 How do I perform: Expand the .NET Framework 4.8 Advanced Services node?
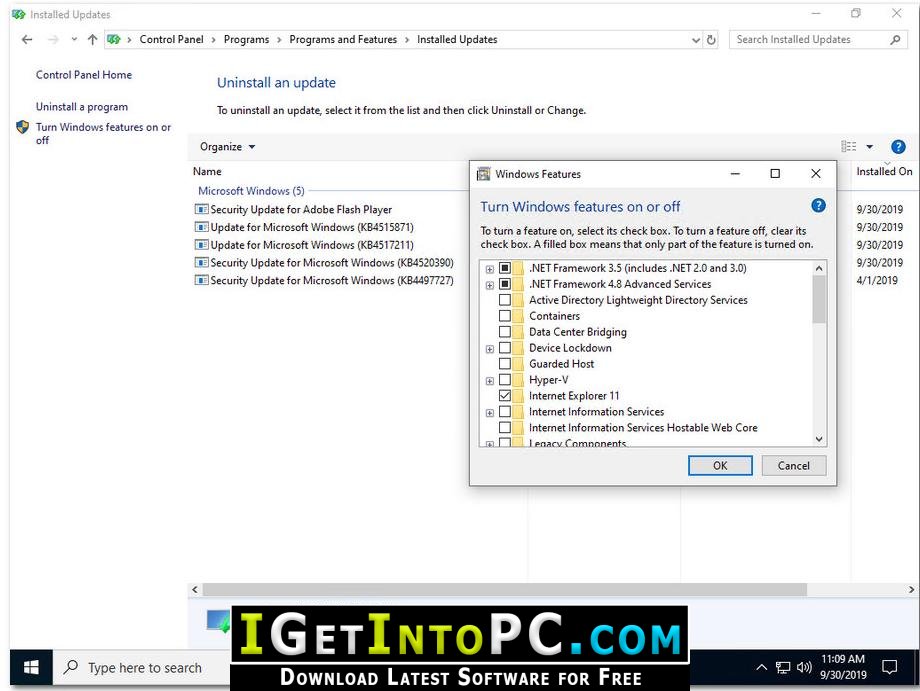coord(489,285)
